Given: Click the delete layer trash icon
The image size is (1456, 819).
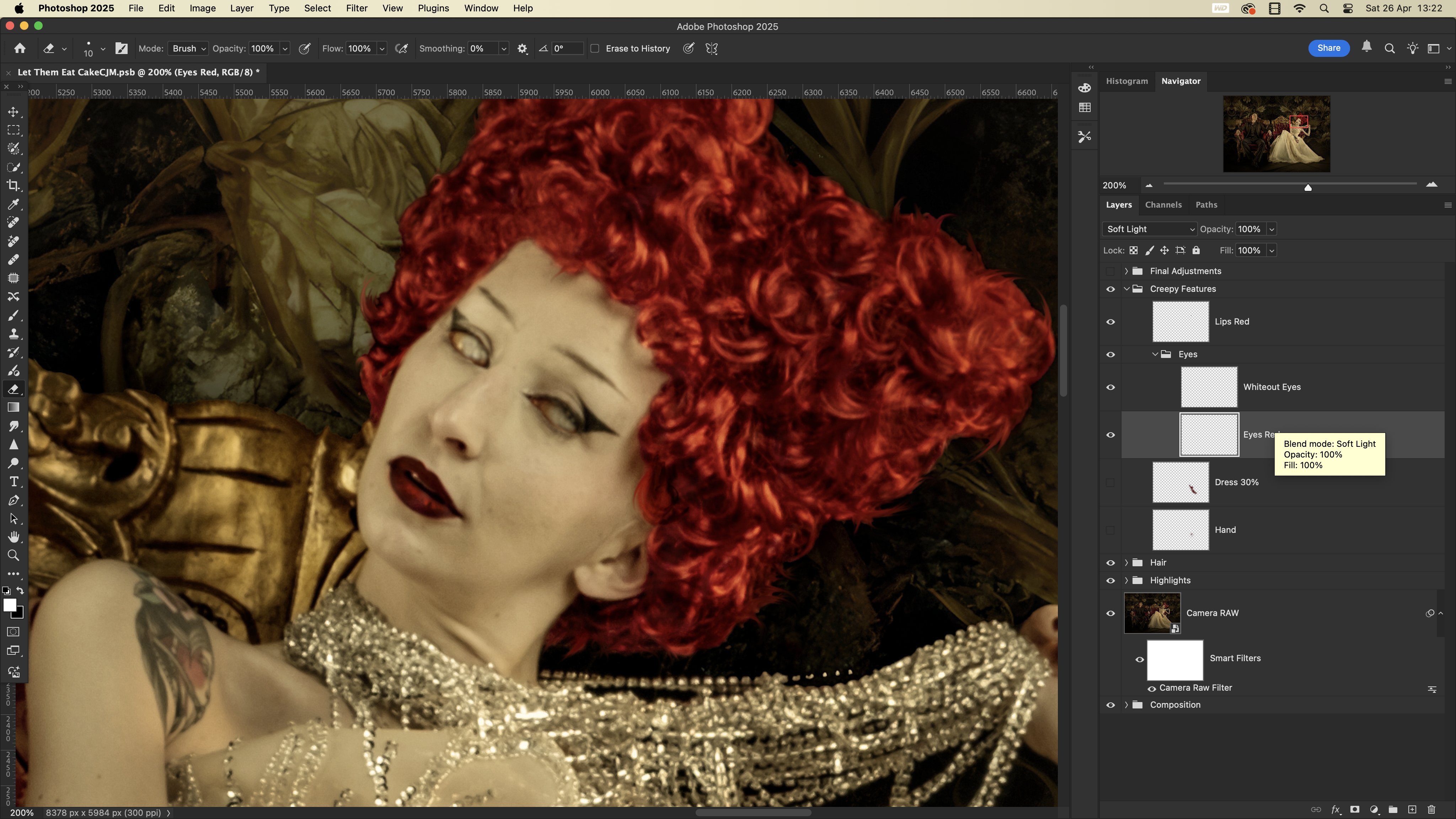Looking at the screenshot, I should 1431,809.
